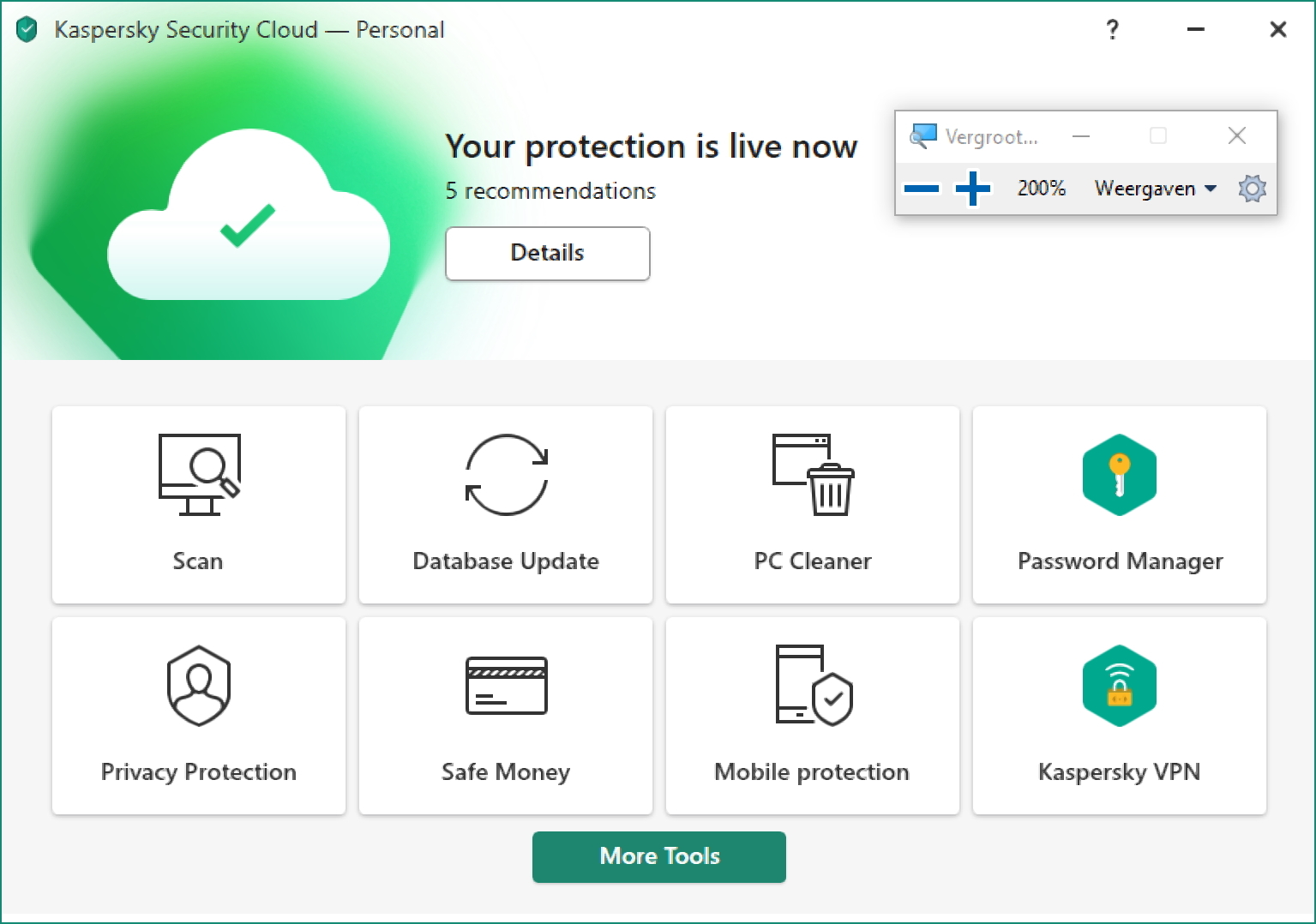Click the Safe Money card icon
The width and height of the screenshot is (1316, 924).
pos(506,686)
